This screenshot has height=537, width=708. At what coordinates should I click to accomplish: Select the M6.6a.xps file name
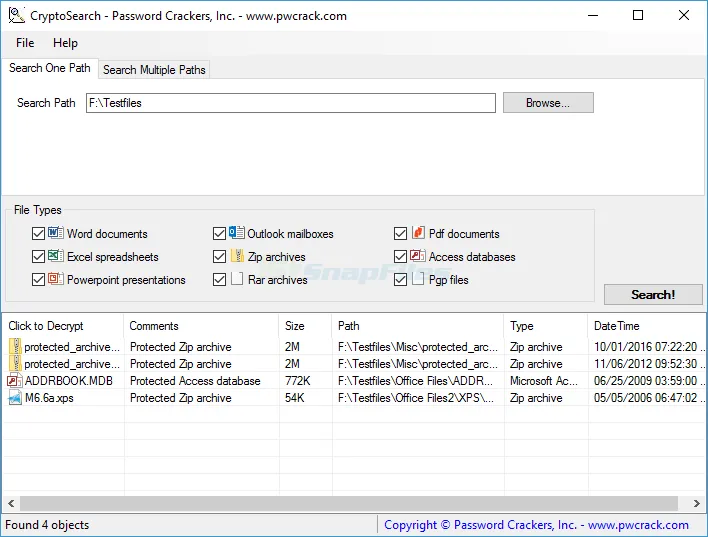tap(49, 398)
